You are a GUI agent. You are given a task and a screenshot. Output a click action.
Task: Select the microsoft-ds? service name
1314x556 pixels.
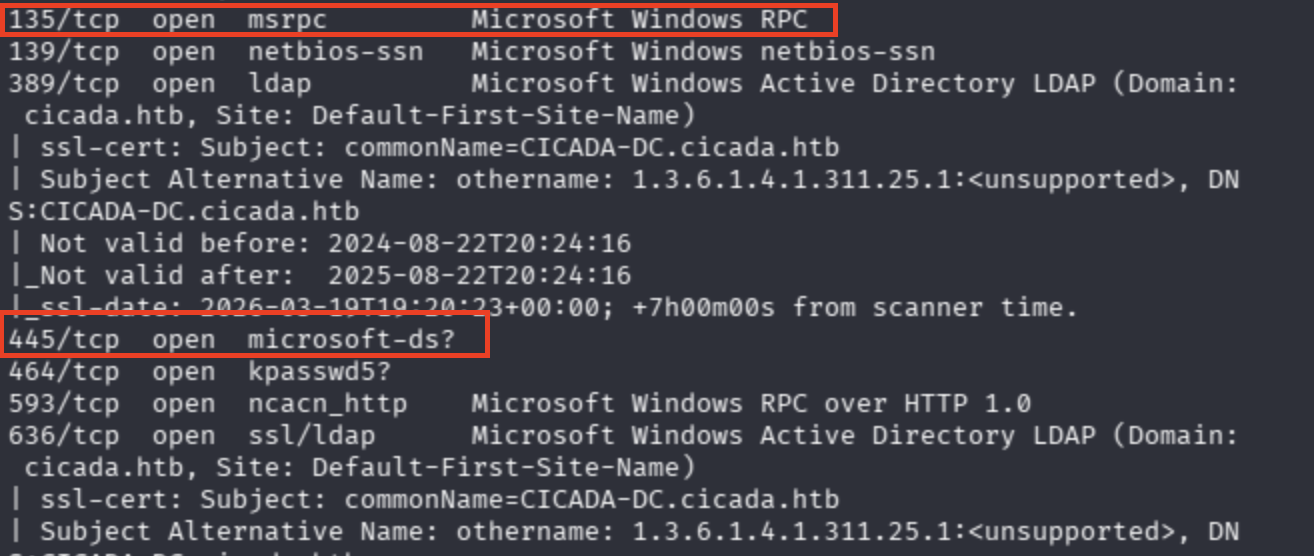pos(352,339)
